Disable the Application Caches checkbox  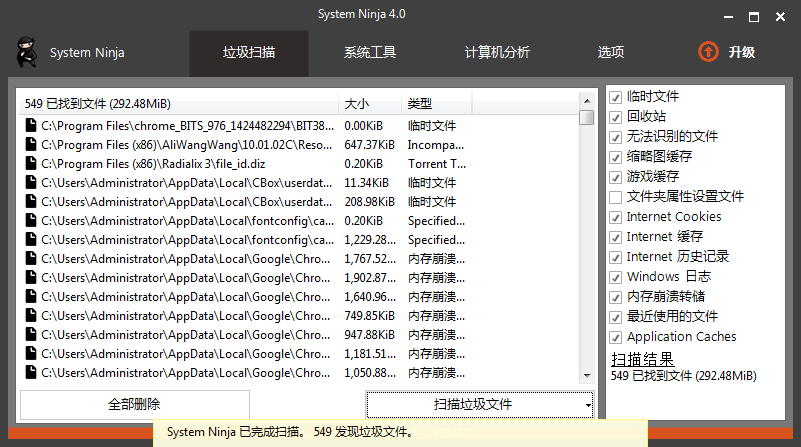(616, 337)
